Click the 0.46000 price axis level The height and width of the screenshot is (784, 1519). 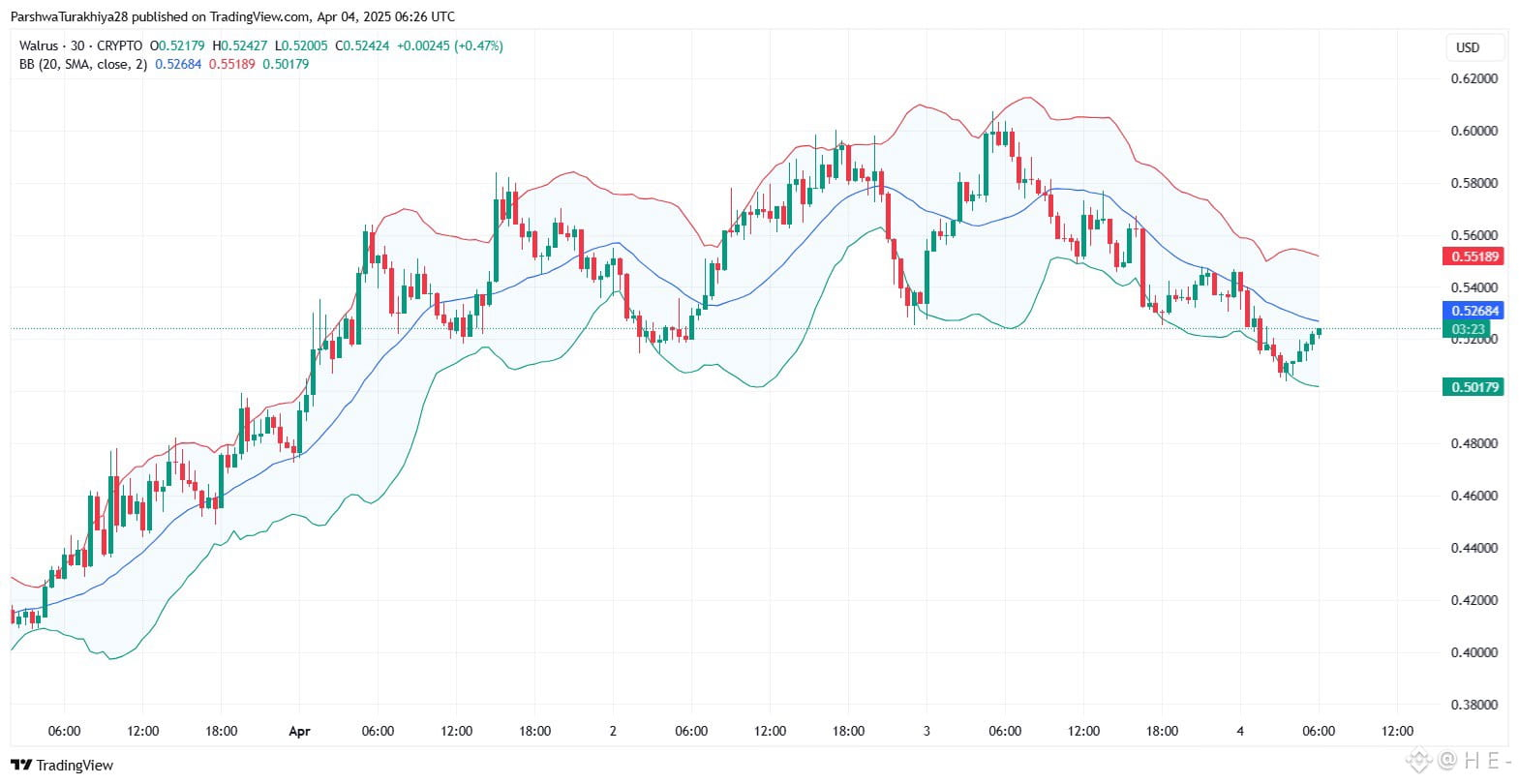(x=1473, y=496)
